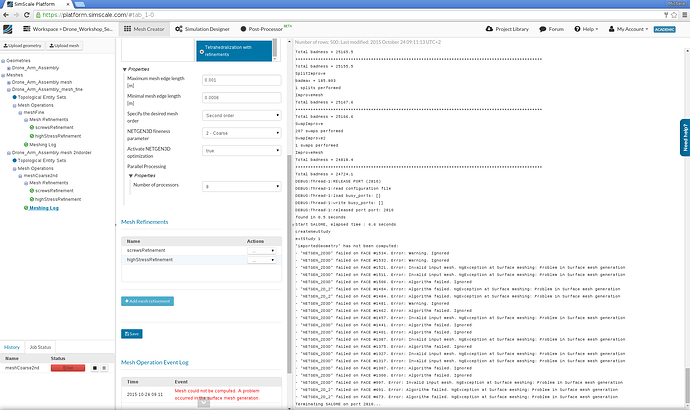Click Topological Entity Sets icon under mesh 2ndorder
Image resolution: width=690 pixels, height=410 pixels.
[x=15, y=161]
